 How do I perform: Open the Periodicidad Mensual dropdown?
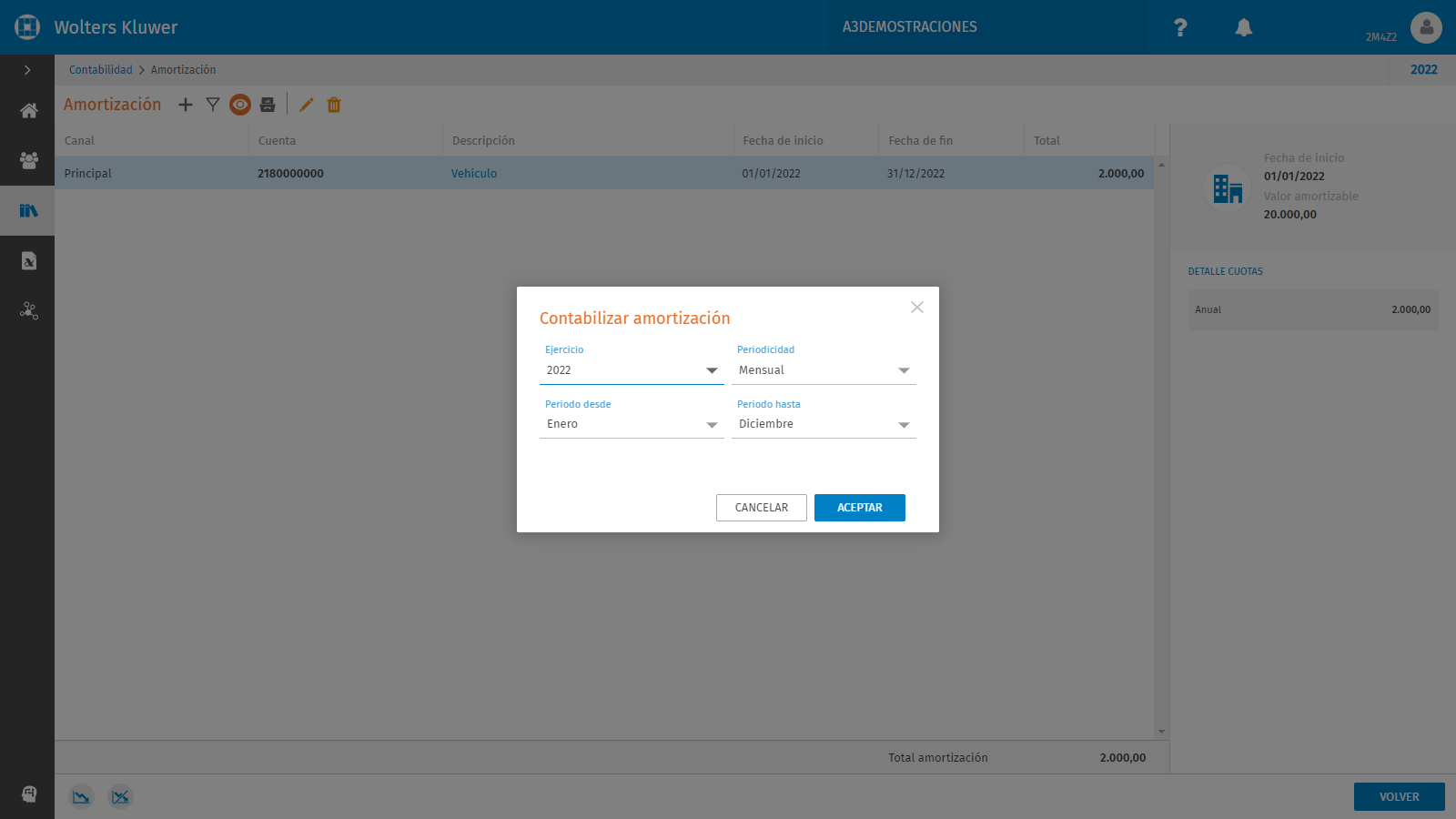[x=824, y=370]
